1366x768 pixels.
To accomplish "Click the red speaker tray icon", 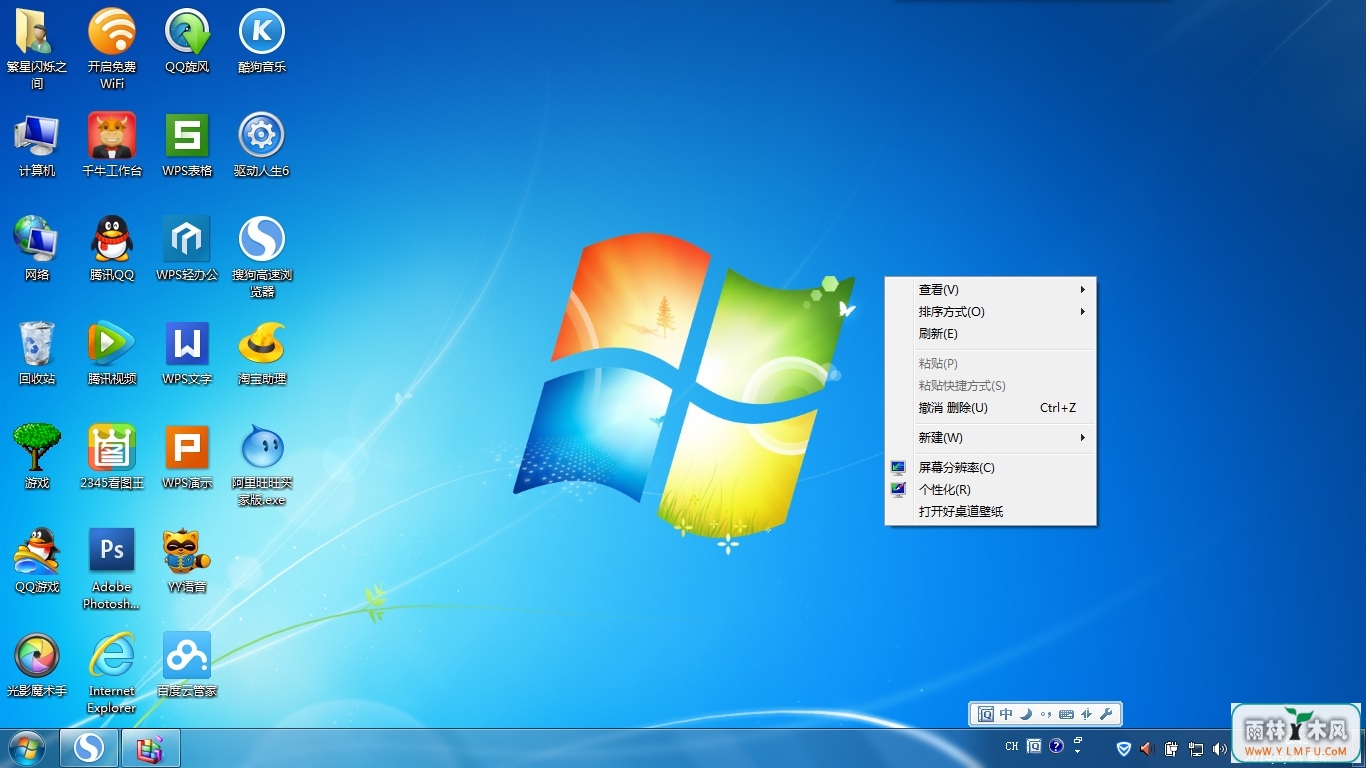I will [x=1147, y=748].
